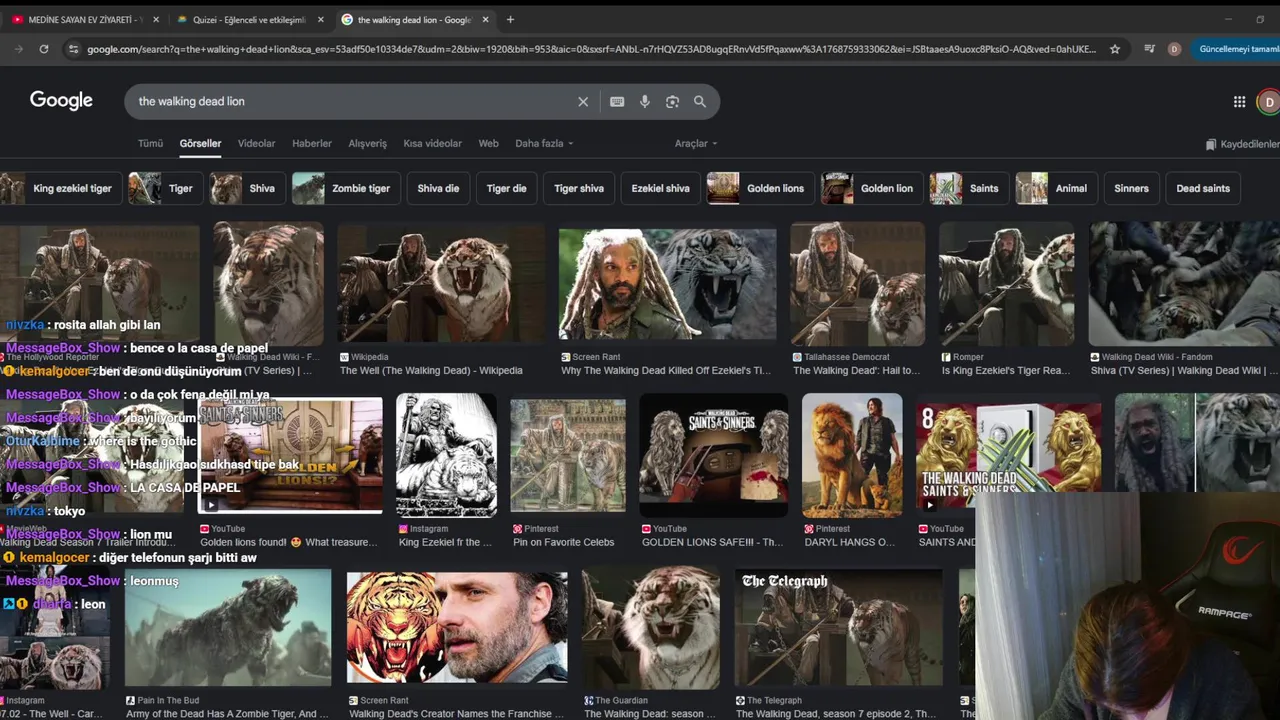Filter by Tiger shiva chip

(579, 188)
